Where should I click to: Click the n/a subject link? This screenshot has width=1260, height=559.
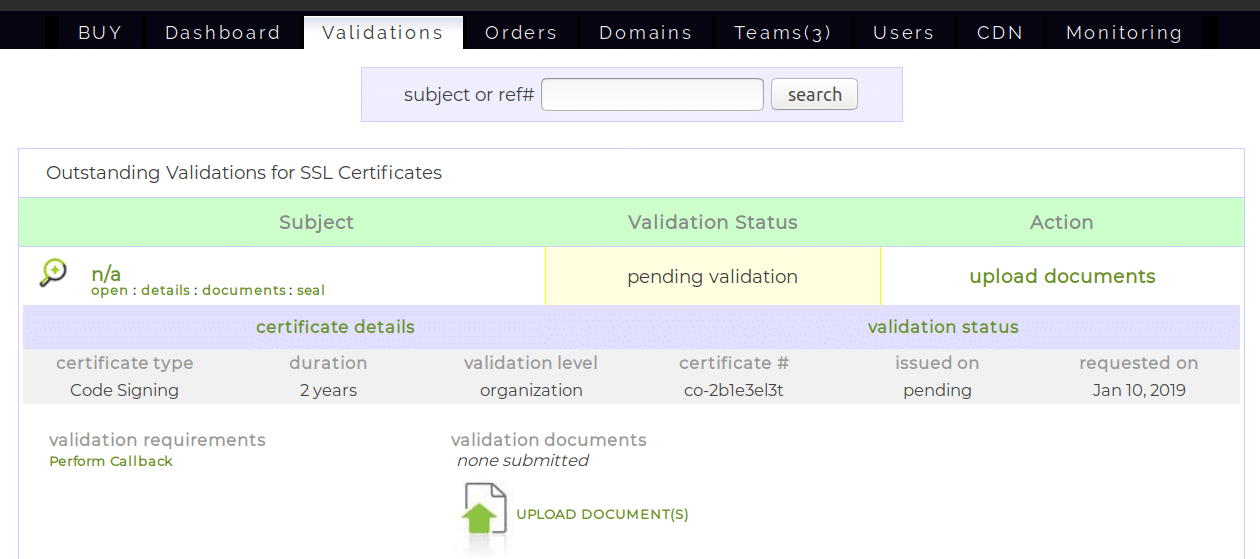[x=106, y=273]
